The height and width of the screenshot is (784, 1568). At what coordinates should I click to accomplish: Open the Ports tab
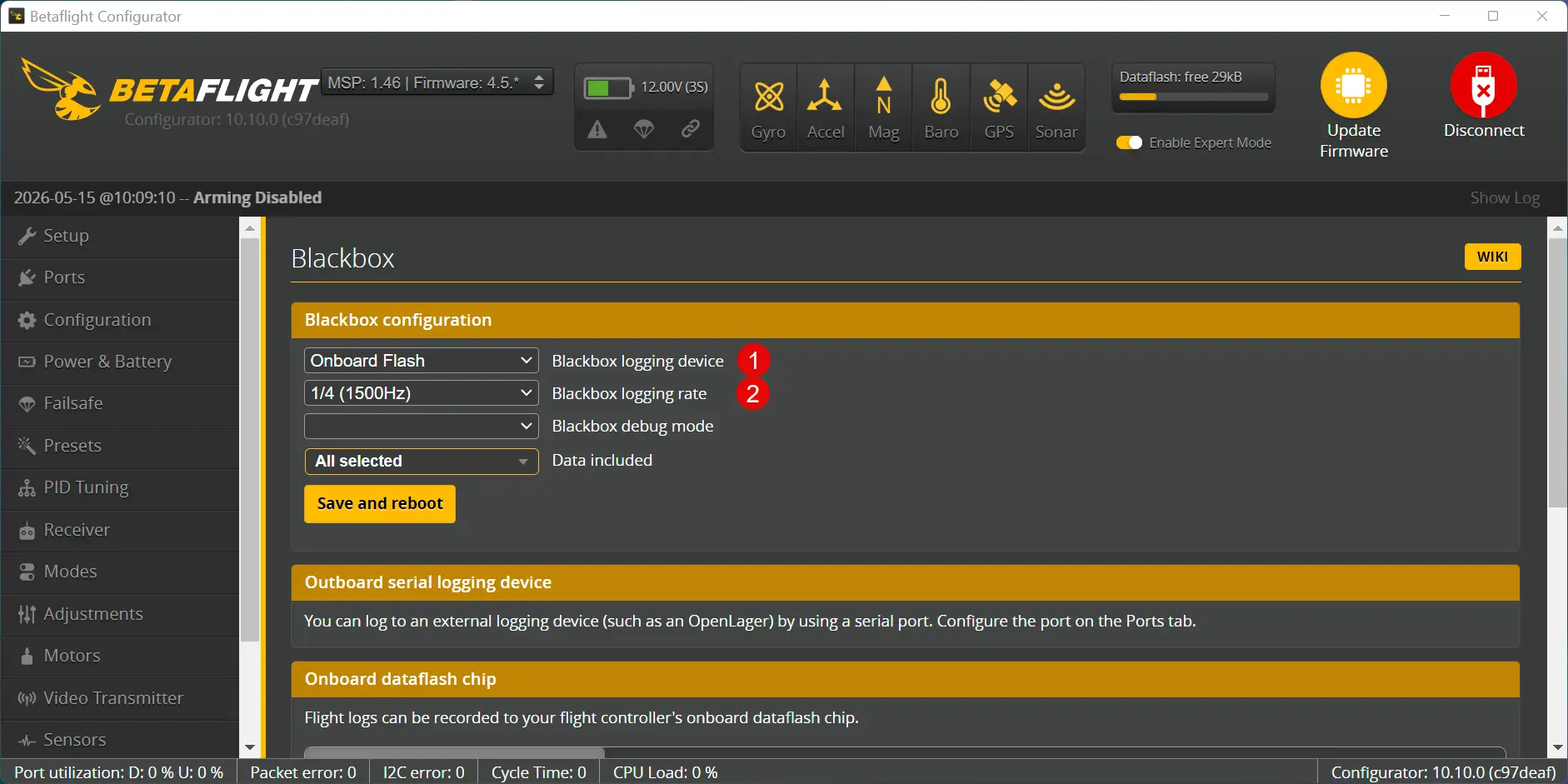pyautogui.click(x=120, y=277)
